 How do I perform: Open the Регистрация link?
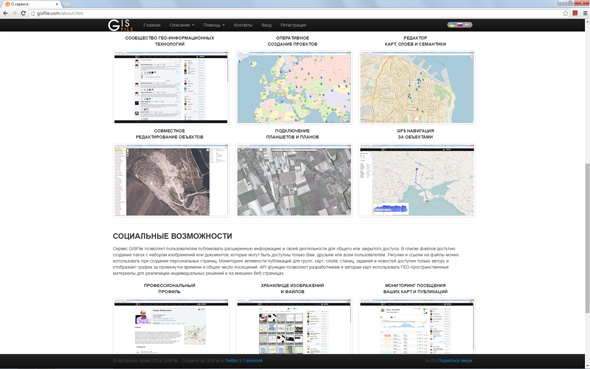(293, 25)
